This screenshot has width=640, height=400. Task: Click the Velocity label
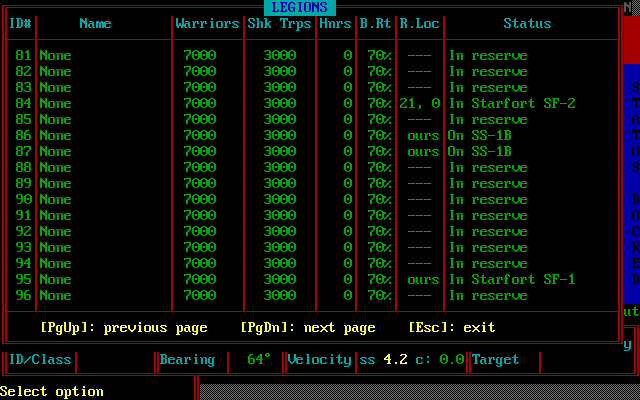click(x=320, y=360)
